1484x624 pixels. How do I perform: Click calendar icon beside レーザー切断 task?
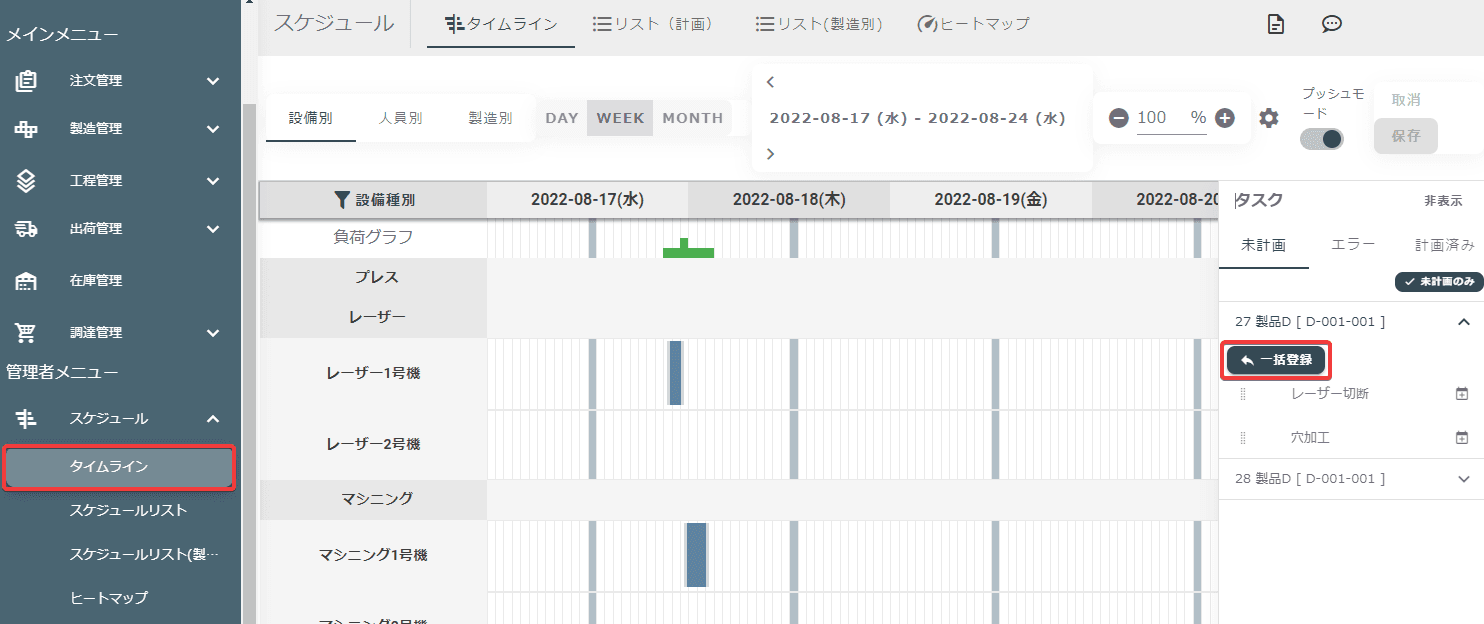click(1462, 393)
